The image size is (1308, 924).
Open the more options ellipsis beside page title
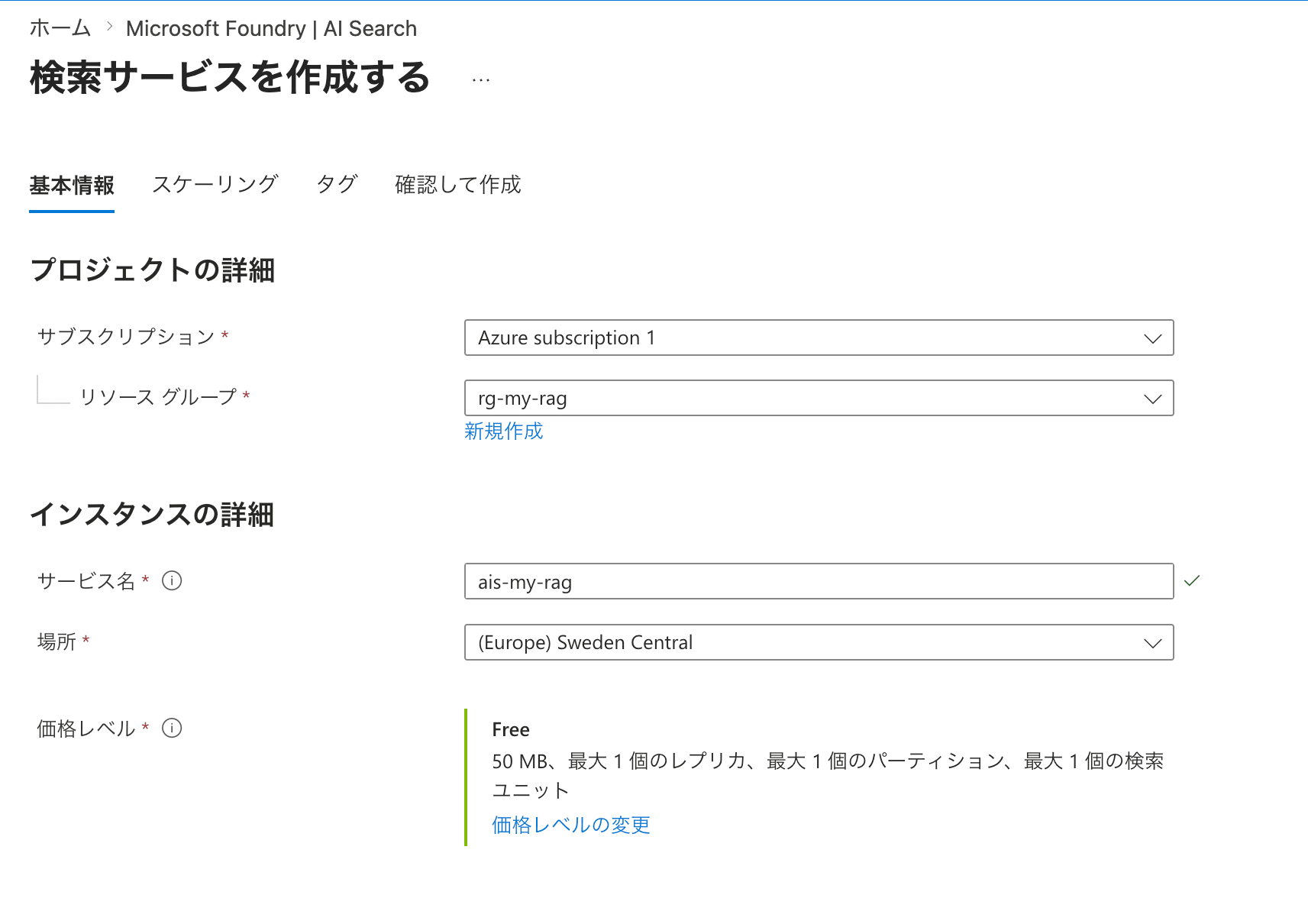pyautogui.click(x=481, y=79)
